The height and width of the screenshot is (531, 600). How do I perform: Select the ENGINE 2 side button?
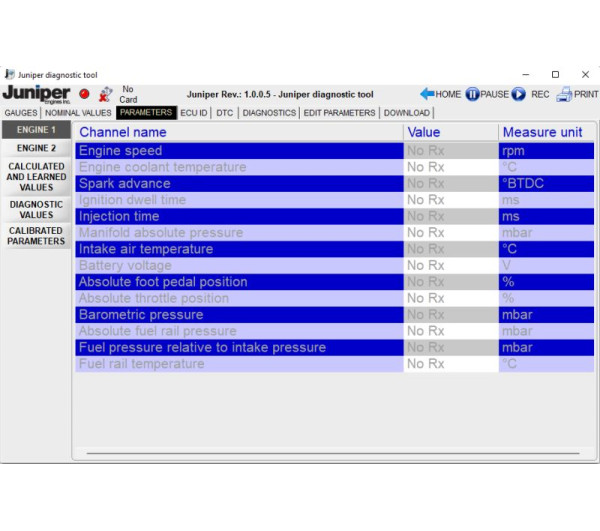tap(36, 148)
